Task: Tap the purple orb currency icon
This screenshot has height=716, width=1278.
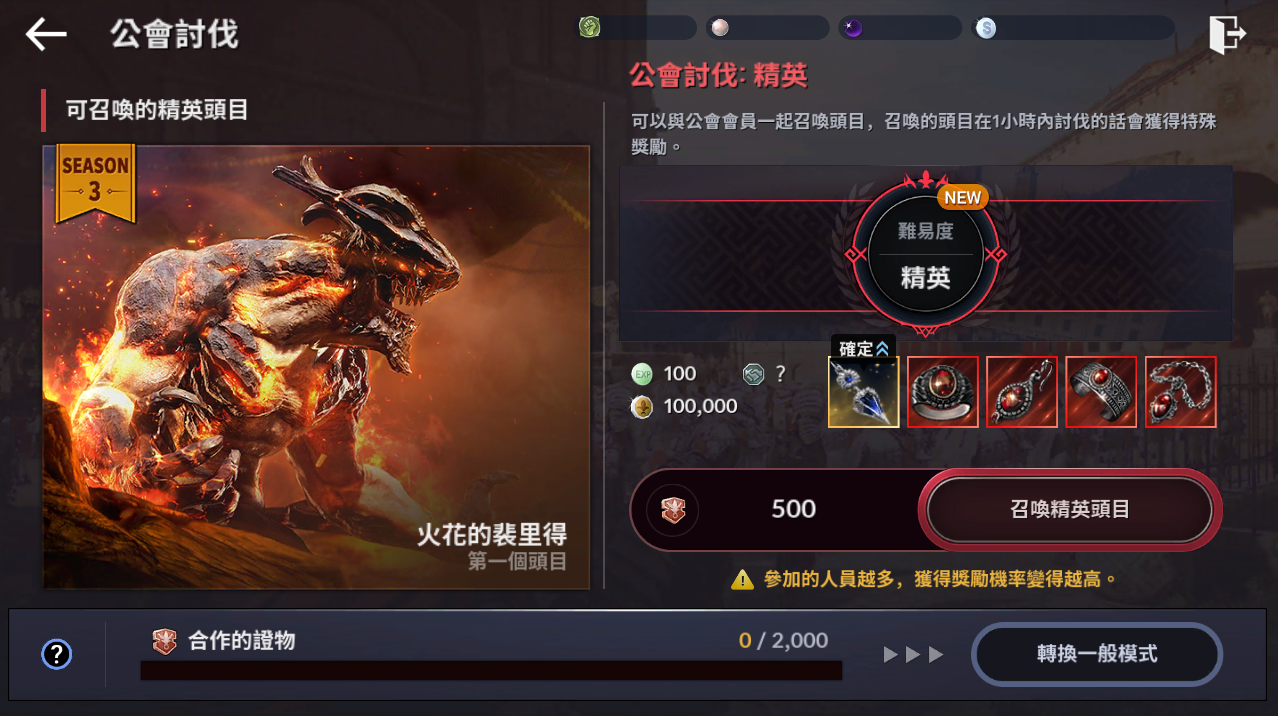Action: pos(853,28)
